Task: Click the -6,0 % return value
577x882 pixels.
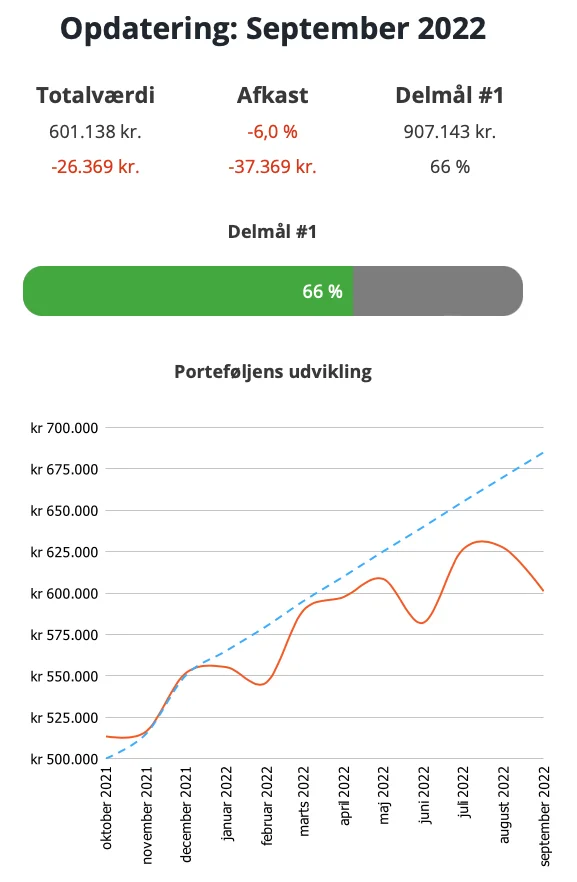Action: (x=272, y=132)
